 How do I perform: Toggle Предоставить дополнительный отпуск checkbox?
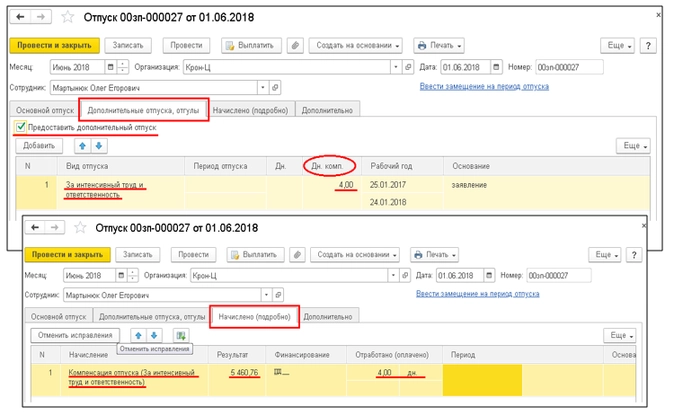pos(20,127)
